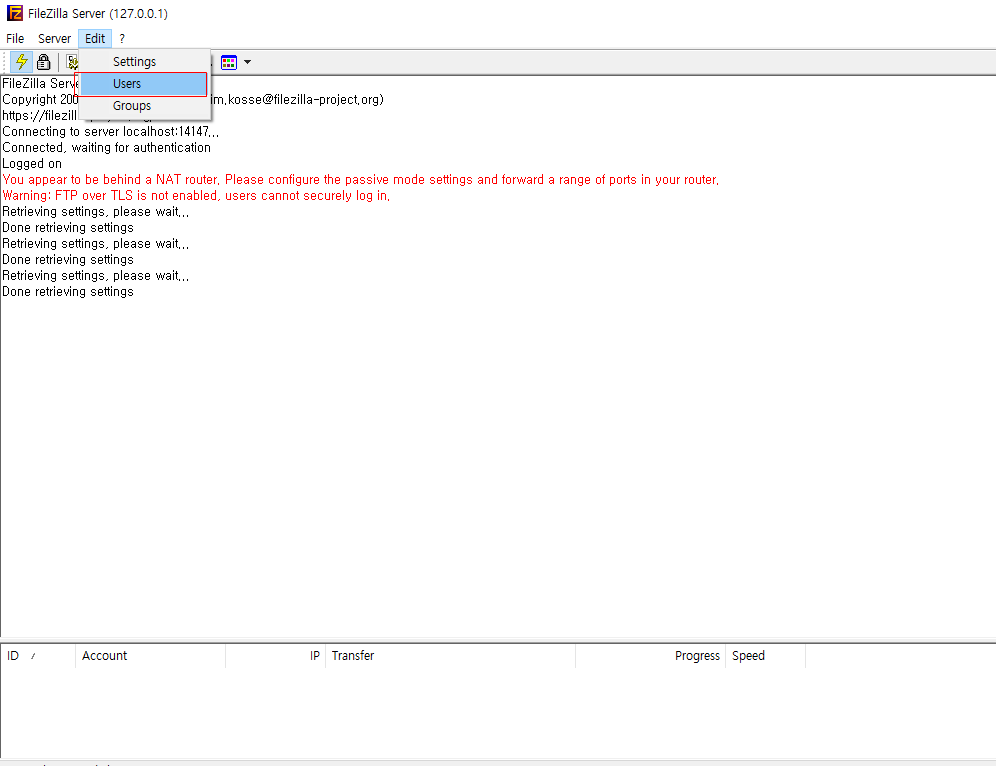Open the settings gear toolbar icon
The width and height of the screenshot is (996, 766).
pyautogui.click(x=72, y=62)
